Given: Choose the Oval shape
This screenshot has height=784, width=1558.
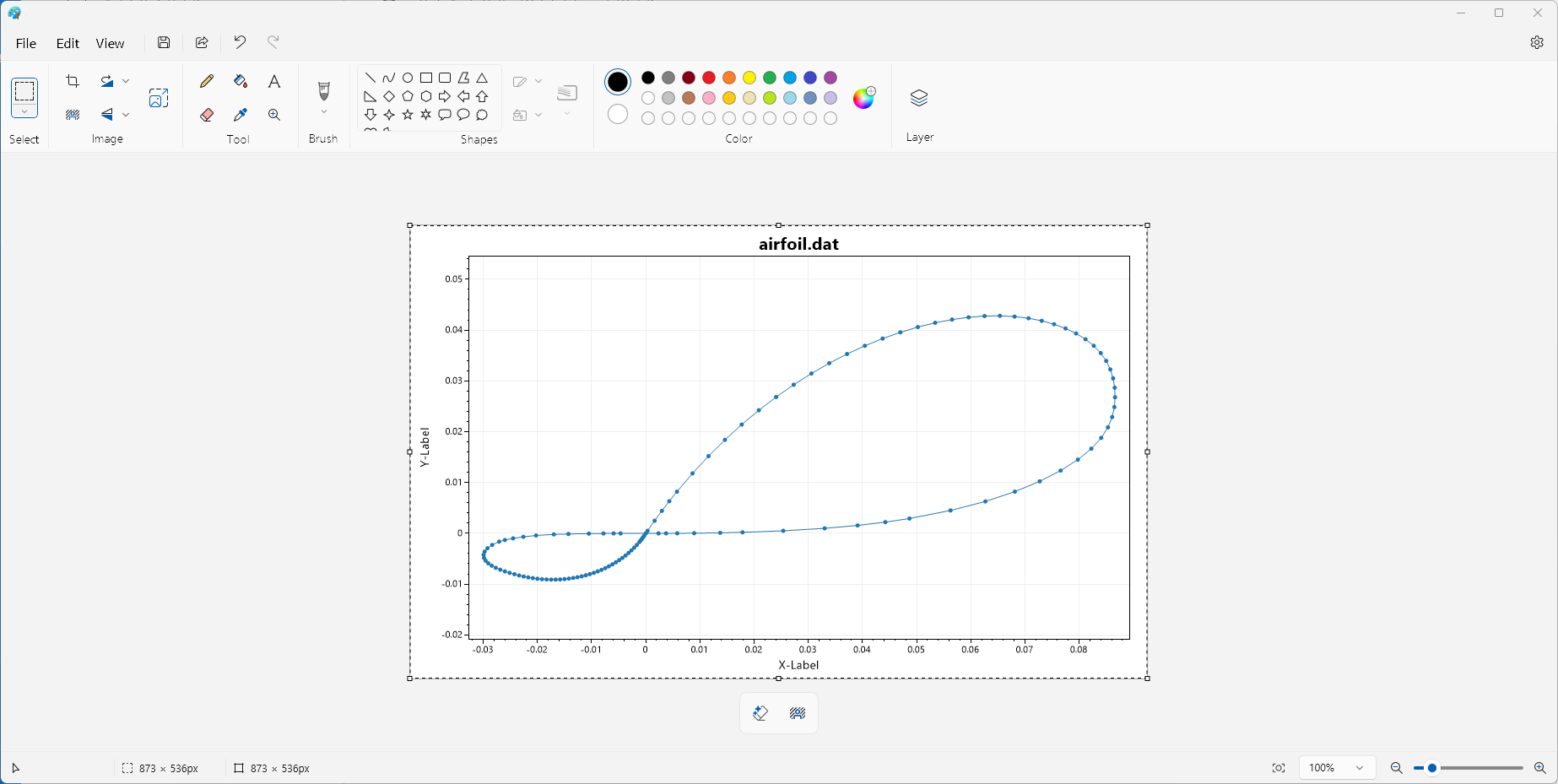Looking at the screenshot, I should point(408,78).
